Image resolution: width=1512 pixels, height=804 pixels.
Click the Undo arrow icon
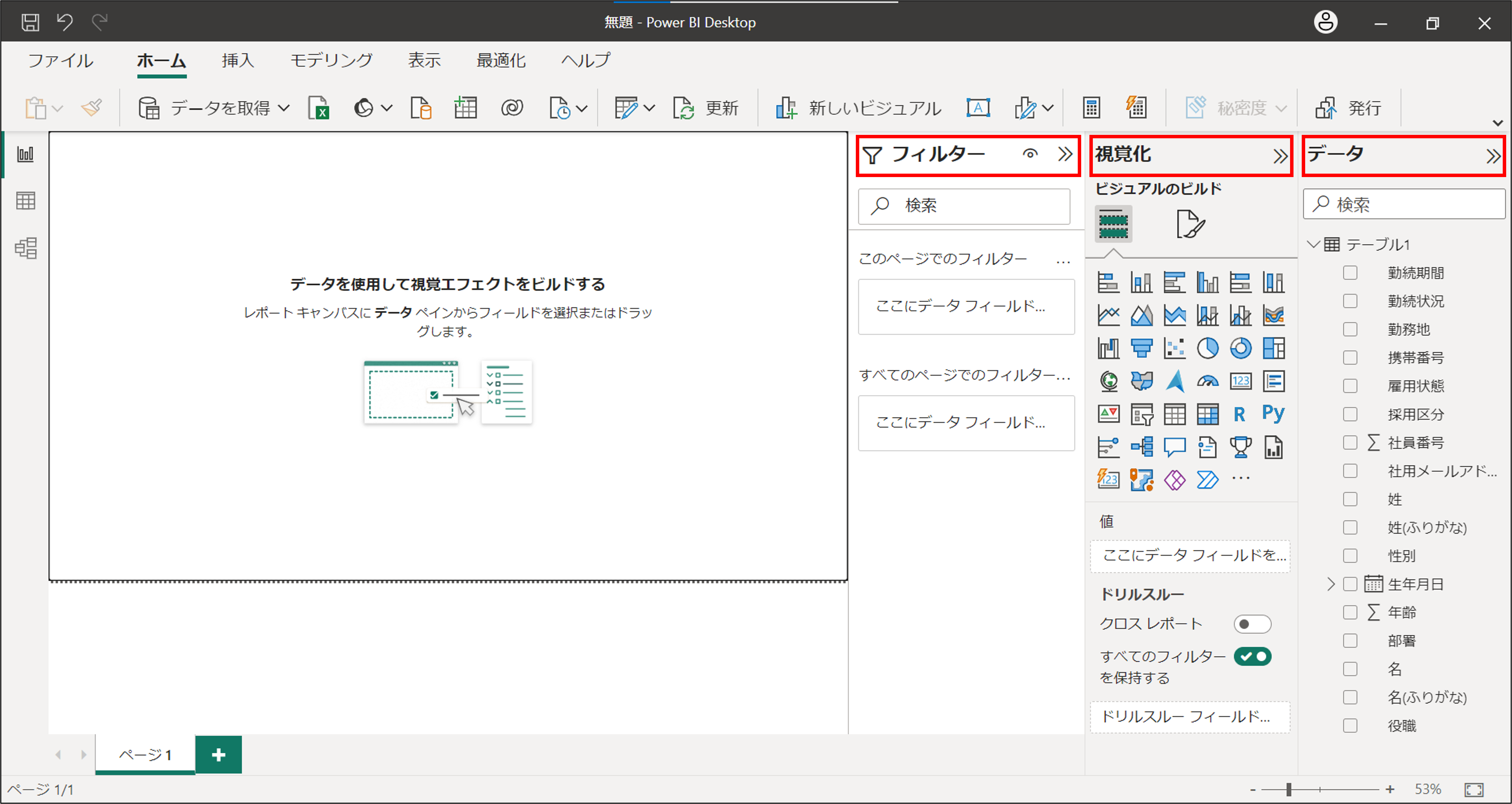click(x=64, y=22)
